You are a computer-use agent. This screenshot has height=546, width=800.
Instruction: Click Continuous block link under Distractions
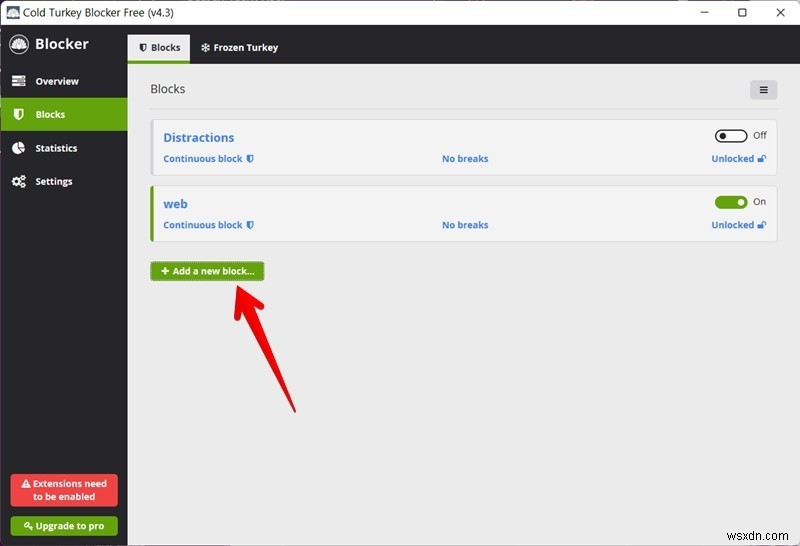pyautogui.click(x=203, y=159)
